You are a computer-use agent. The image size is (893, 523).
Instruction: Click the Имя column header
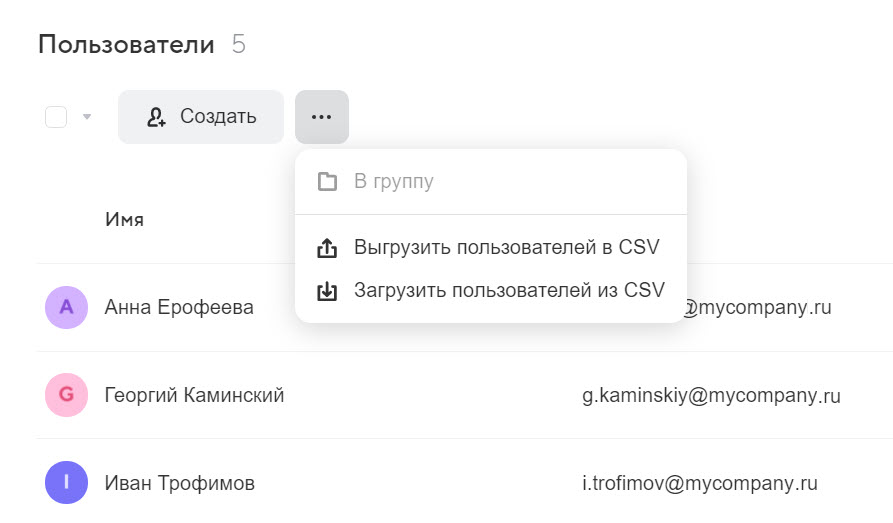(x=124, y=220)
